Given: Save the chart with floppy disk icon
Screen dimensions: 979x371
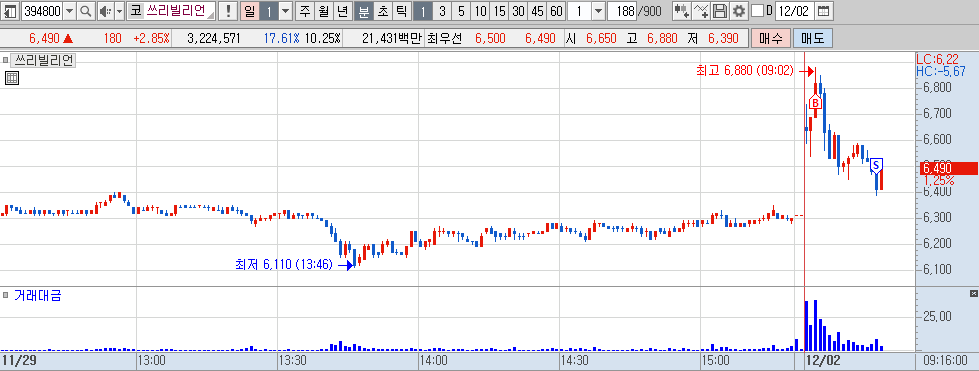Looking at the screenshot, I should pyautogui.click(x=720, y=11).
